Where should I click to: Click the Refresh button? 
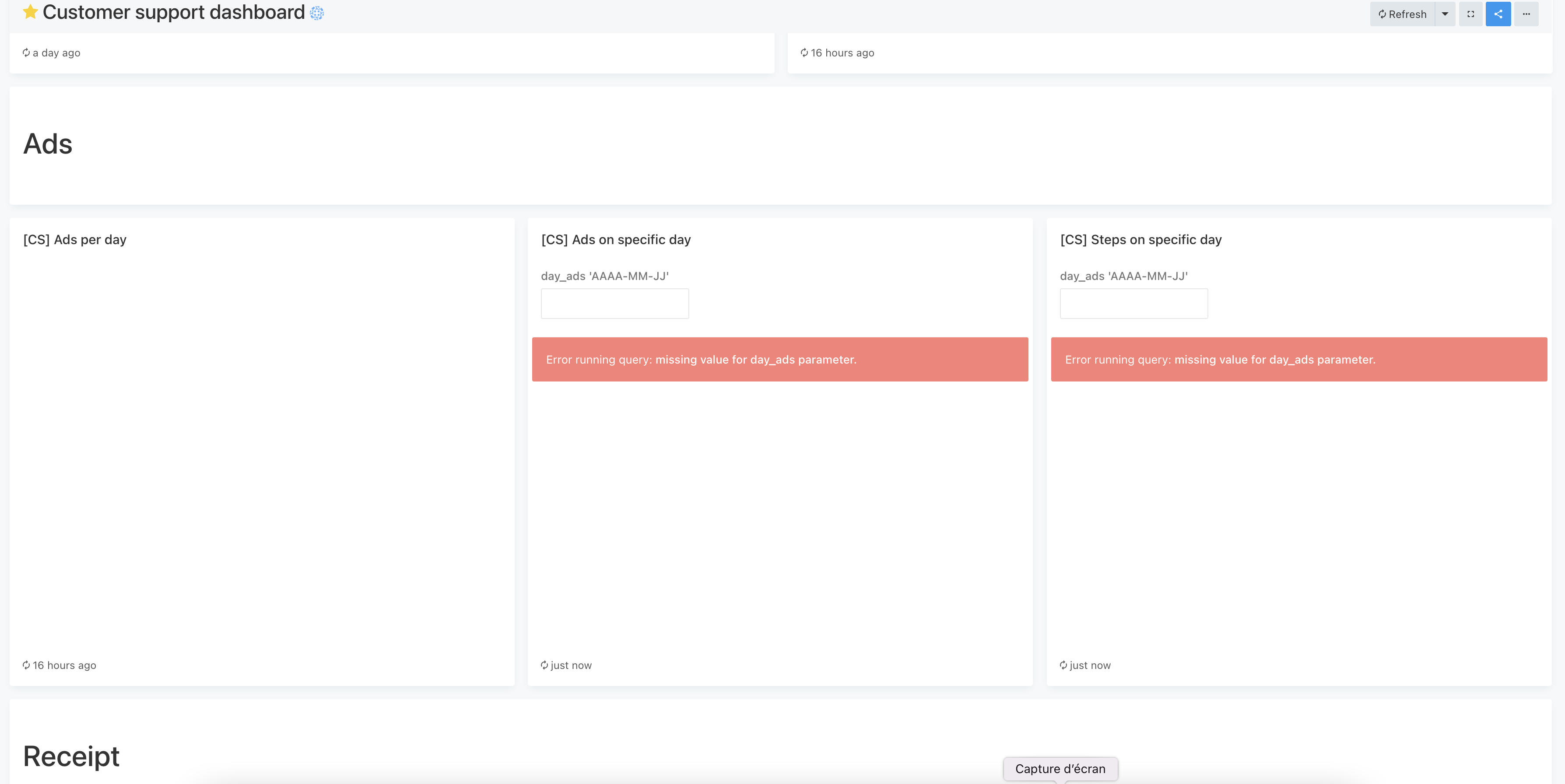1402,14
